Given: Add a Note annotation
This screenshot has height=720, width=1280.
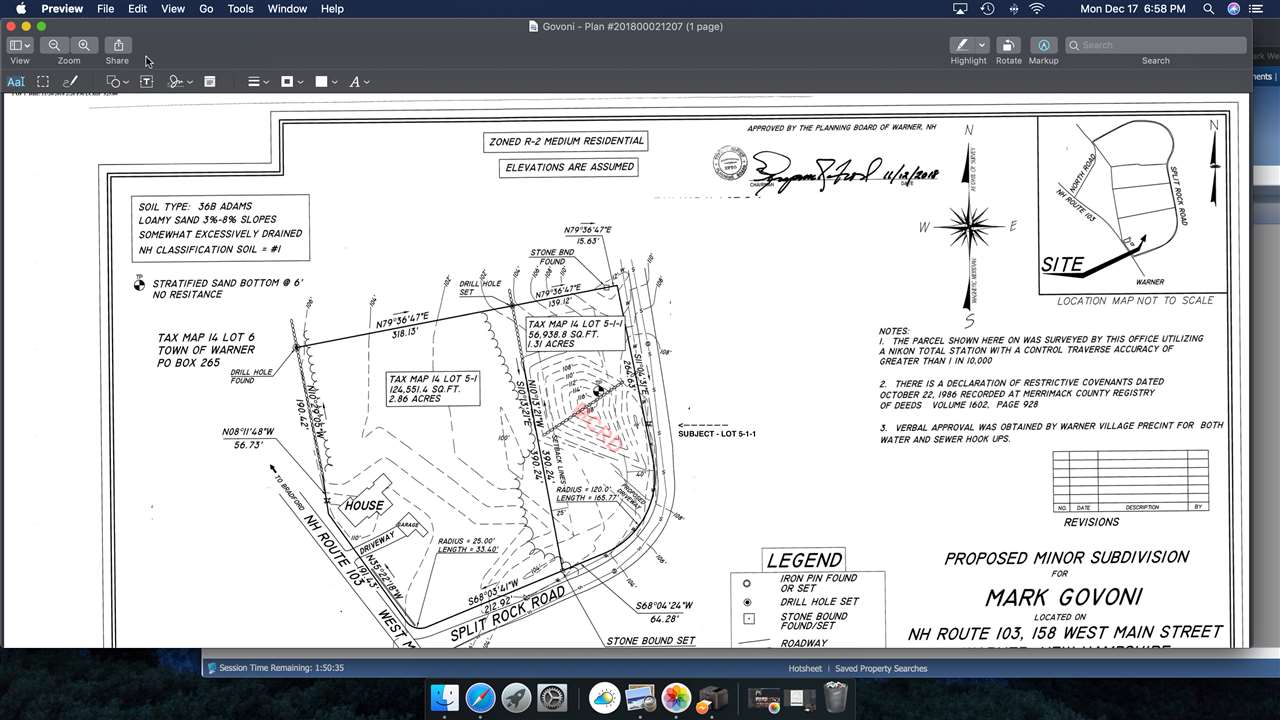Looking at the screenshot, I should tap(210, 82).
